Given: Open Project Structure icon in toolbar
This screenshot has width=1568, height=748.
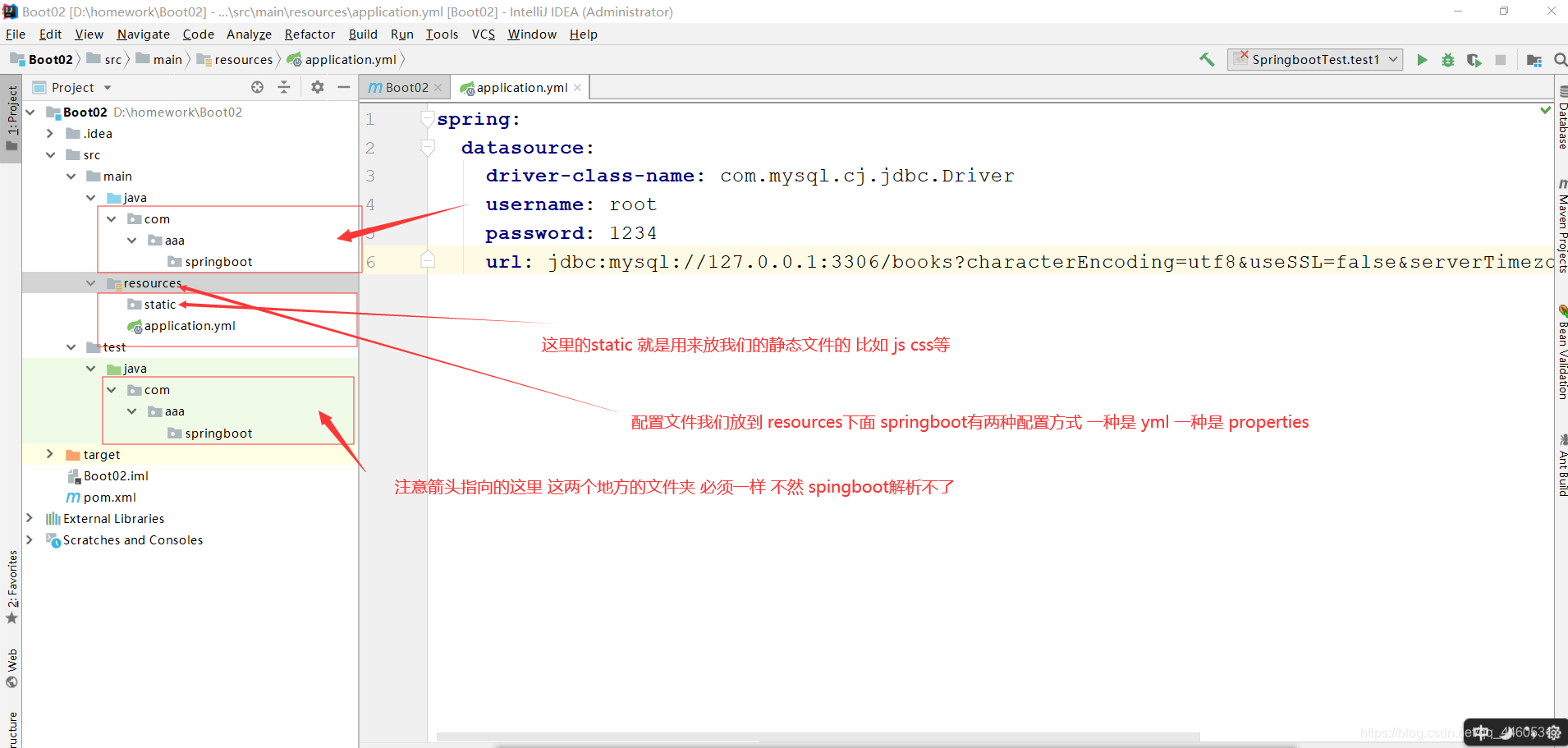Looking at the screenshot, I should pos(1534,60).
